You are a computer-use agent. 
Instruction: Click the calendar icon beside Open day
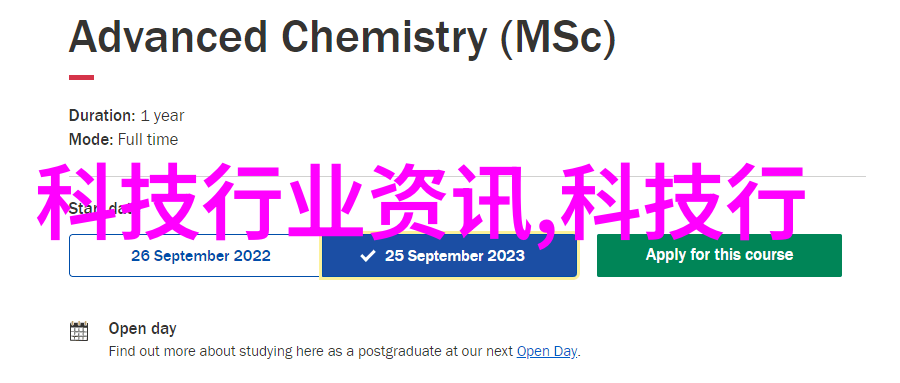tap(79, 331)
